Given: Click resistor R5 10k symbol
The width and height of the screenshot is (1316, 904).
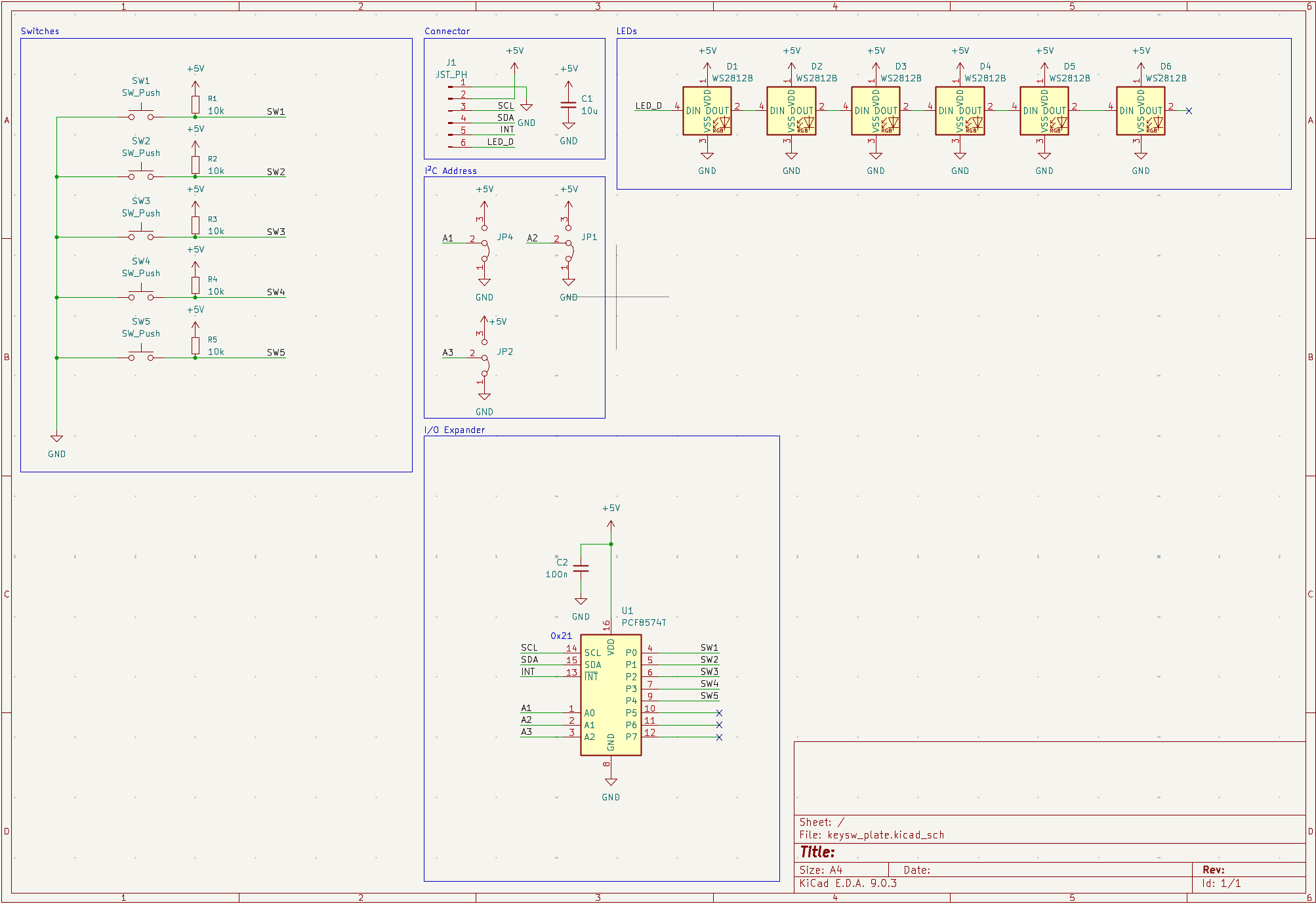Looking at the screenshot, I should (x=195, y=346).
